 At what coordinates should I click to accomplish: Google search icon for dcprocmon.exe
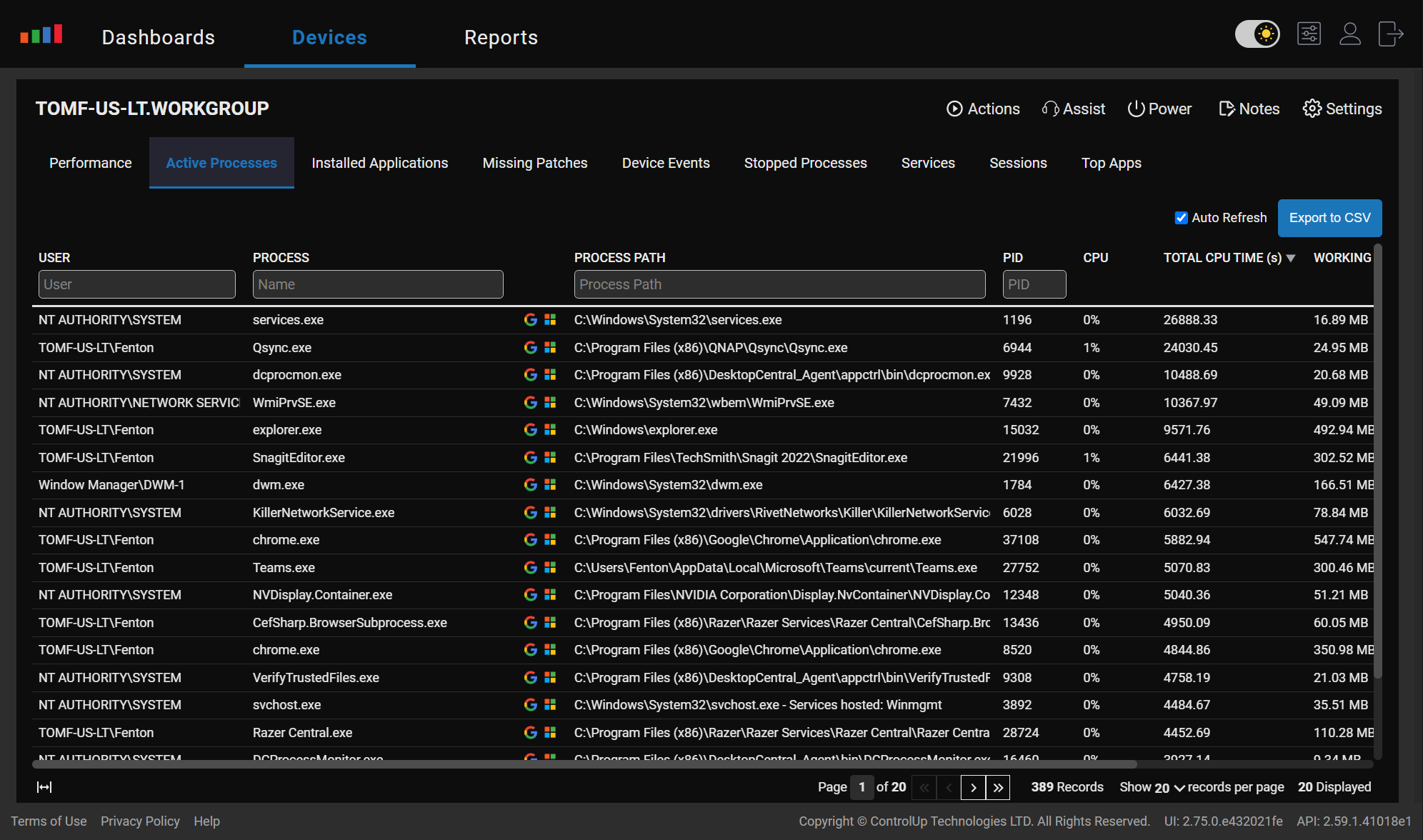coord(531,375)
